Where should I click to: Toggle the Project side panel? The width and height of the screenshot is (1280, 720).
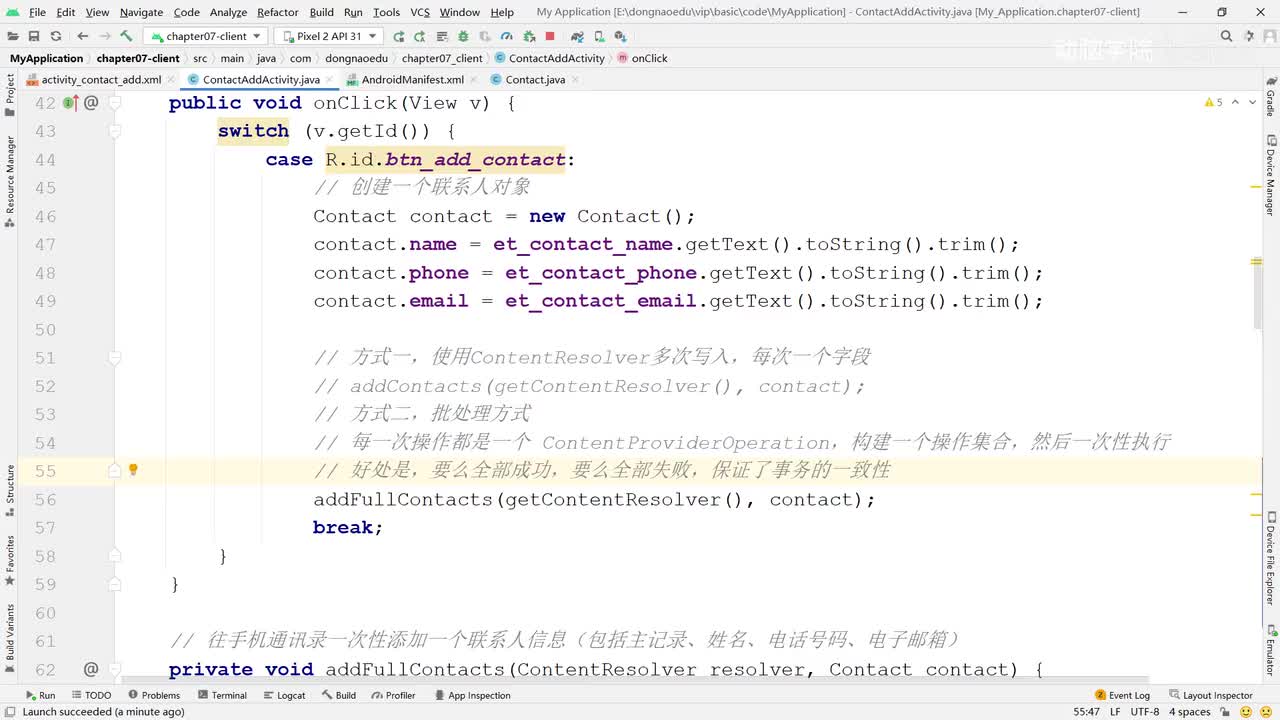(10, 96)
